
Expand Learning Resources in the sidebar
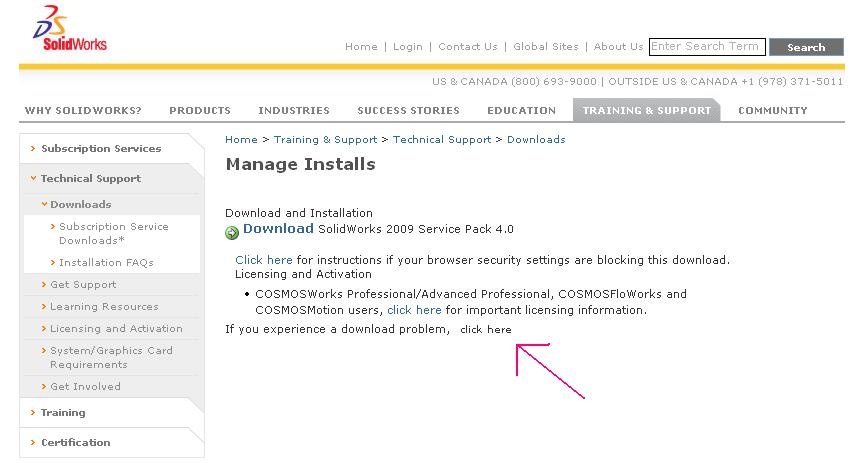pyautogui.click(x=104, y=307)
